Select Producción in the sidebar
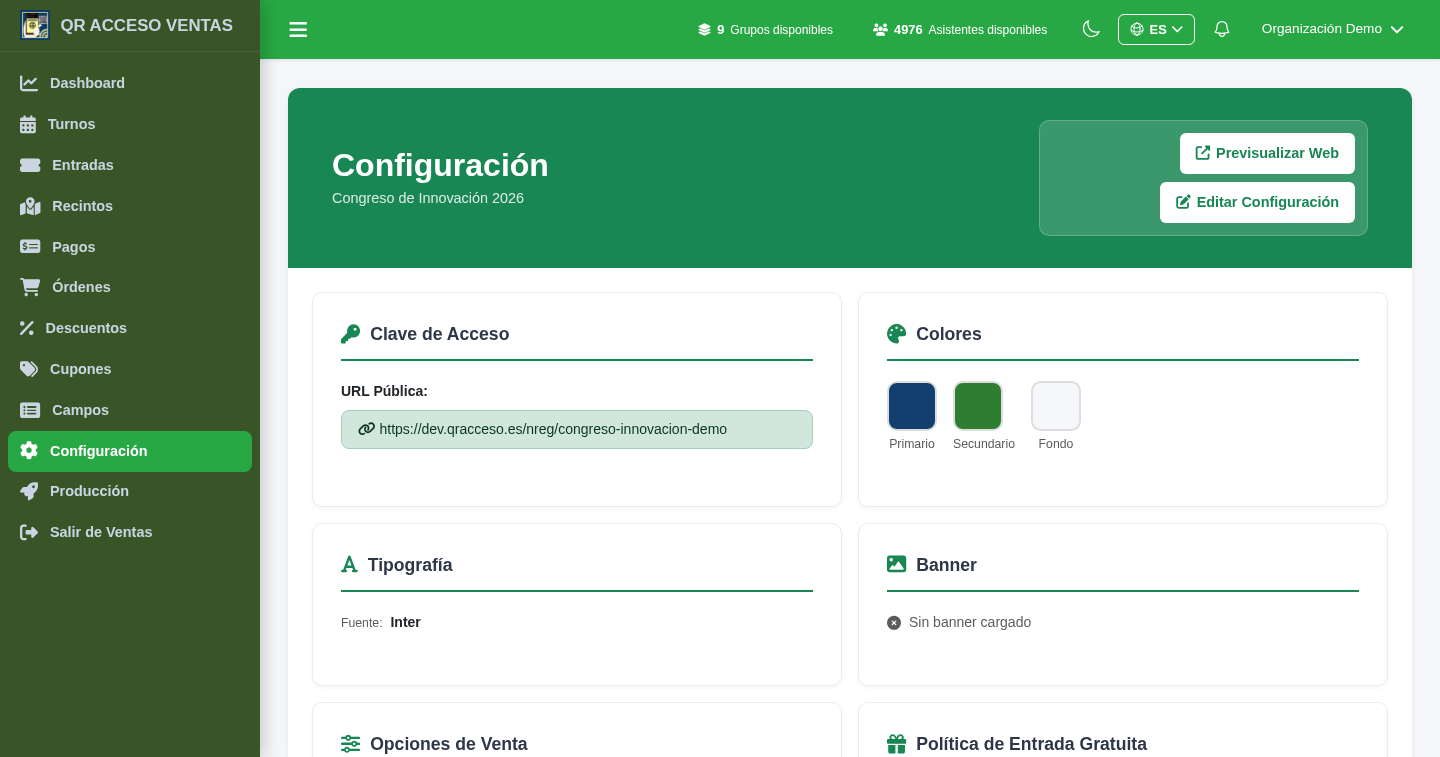The width and height of the screenshot is (1440, 757). click(130, 491)
